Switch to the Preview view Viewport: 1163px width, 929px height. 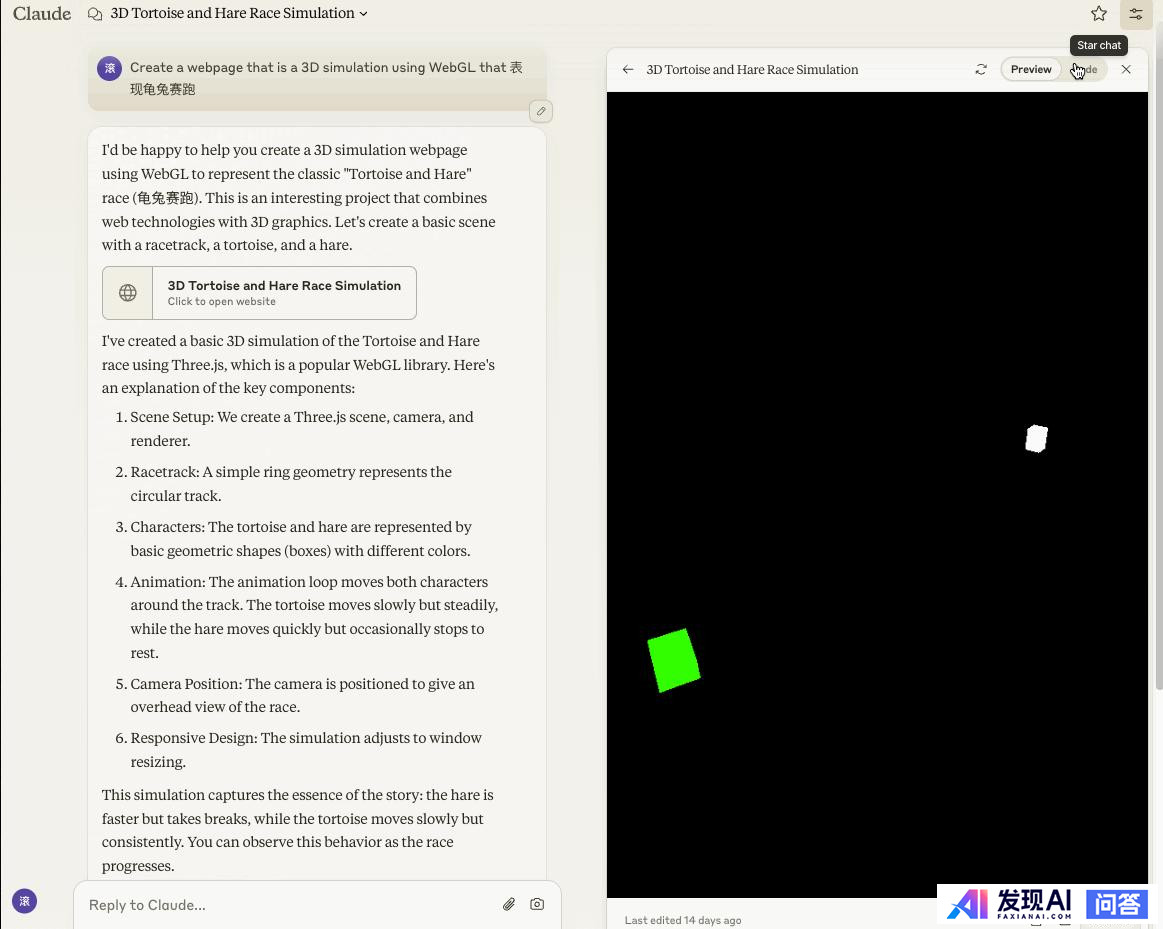pos(1030,70)
